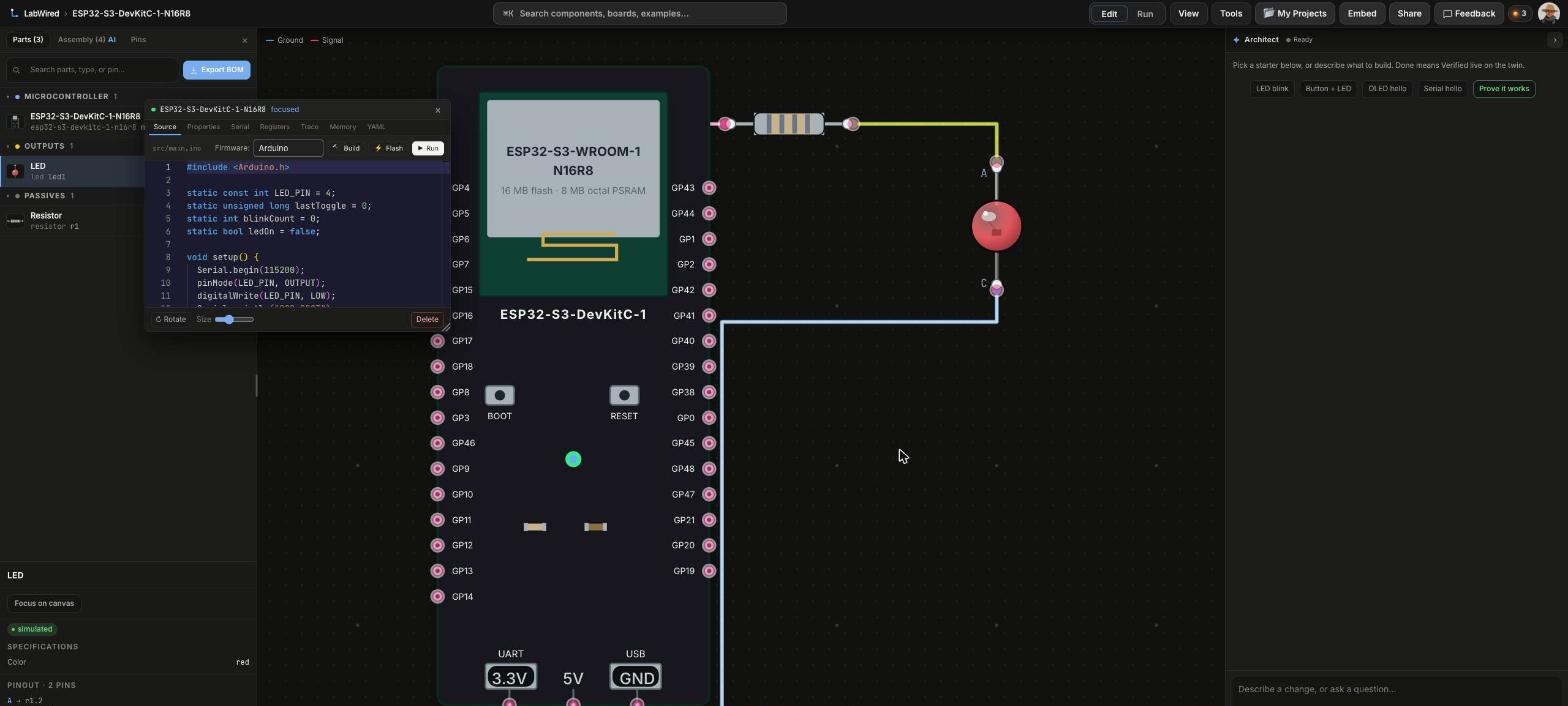Screen dimensions: 1568x706
Task: Click the LED anode A pin
Action: [996, 163]
